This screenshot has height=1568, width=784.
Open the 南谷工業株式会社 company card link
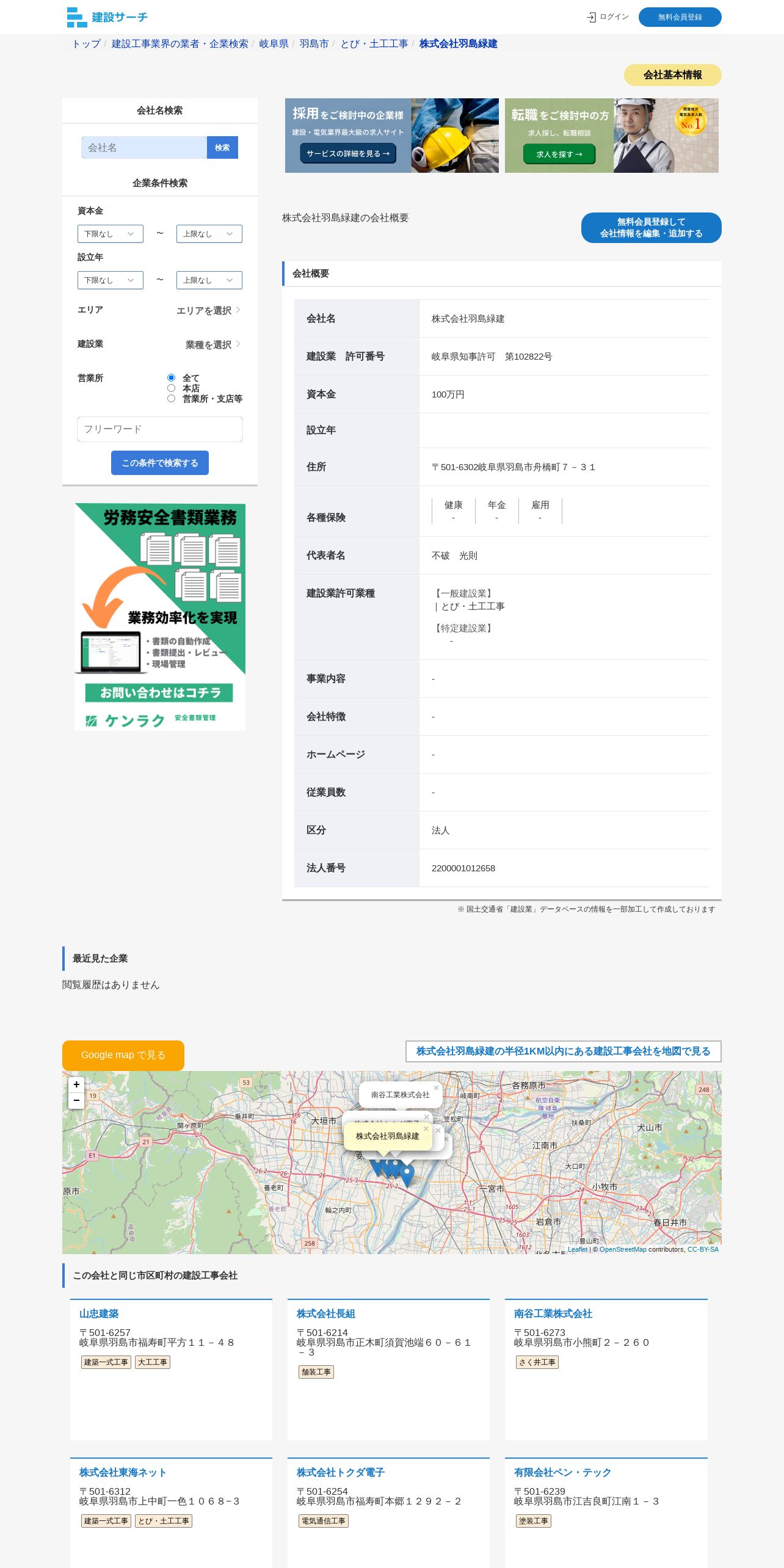553,1313
